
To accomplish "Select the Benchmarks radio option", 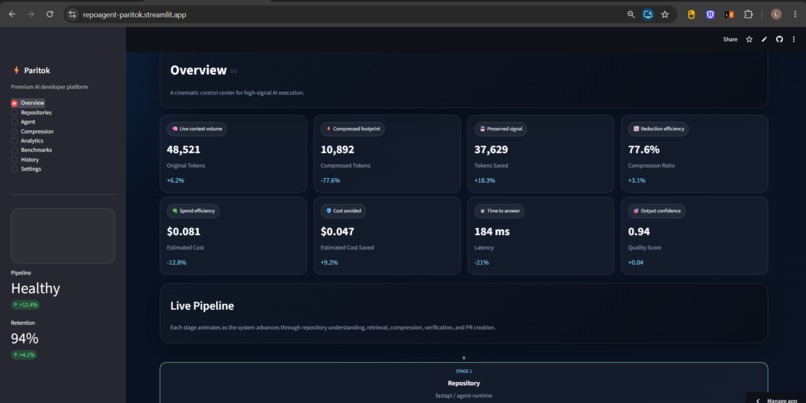I will (31, 150).
